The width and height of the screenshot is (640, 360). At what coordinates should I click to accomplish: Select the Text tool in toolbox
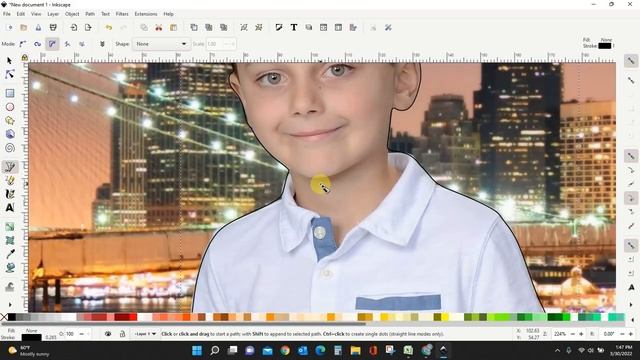click(x=10, y=208)
